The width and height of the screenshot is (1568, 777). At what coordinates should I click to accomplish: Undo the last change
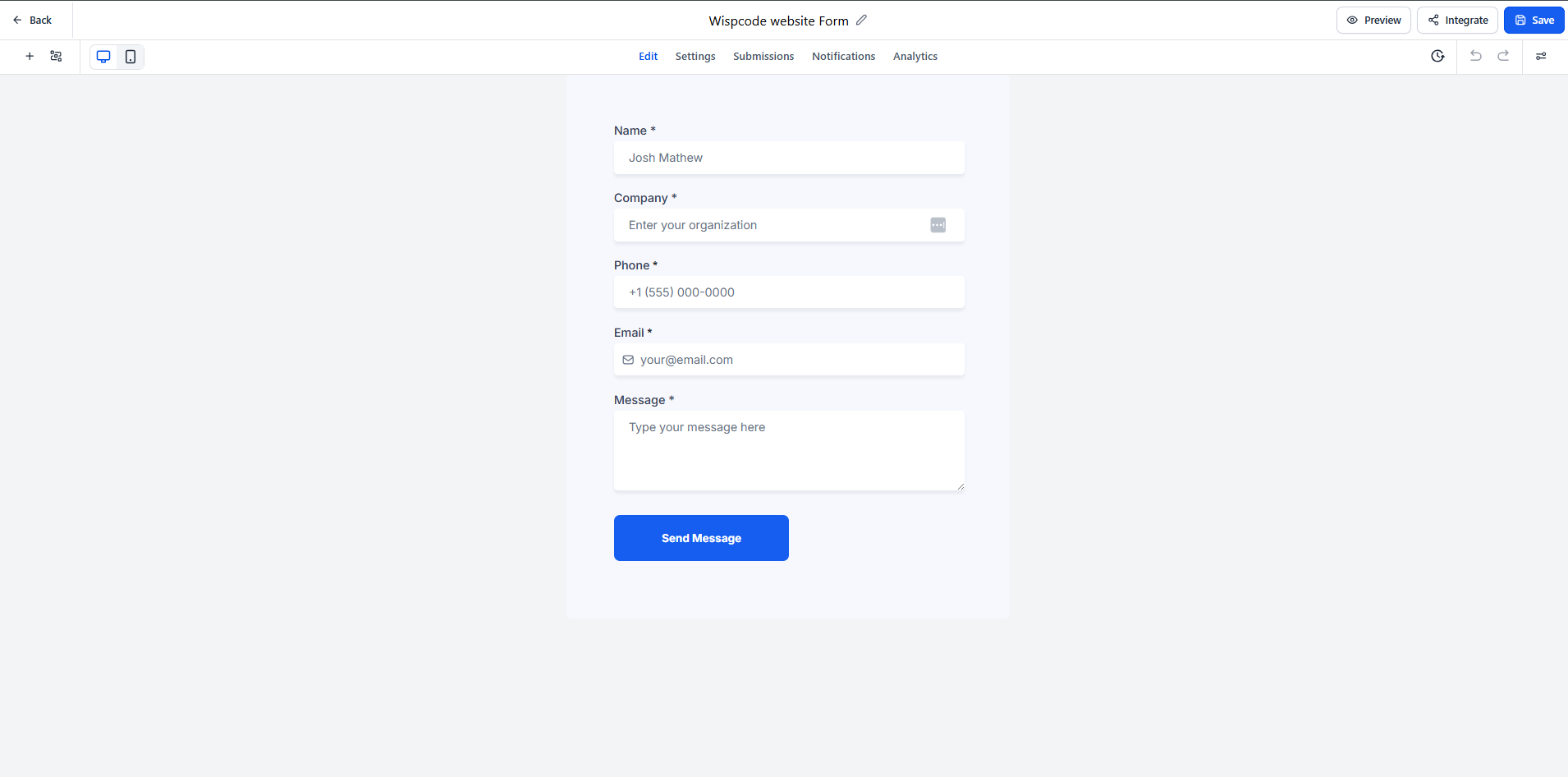1475,56
